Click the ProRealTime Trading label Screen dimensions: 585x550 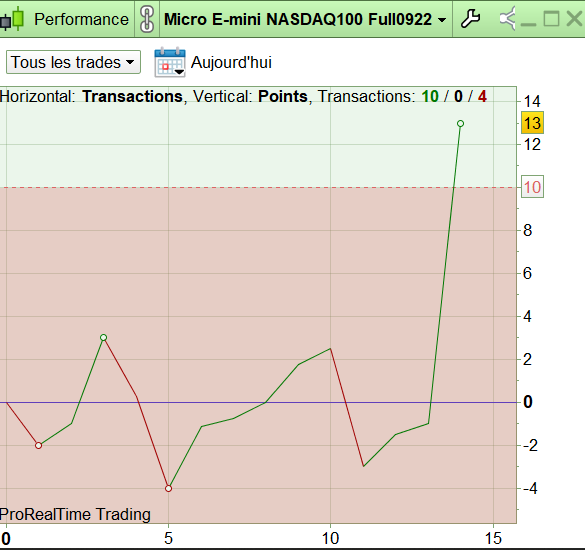click(x=75, y=514)
